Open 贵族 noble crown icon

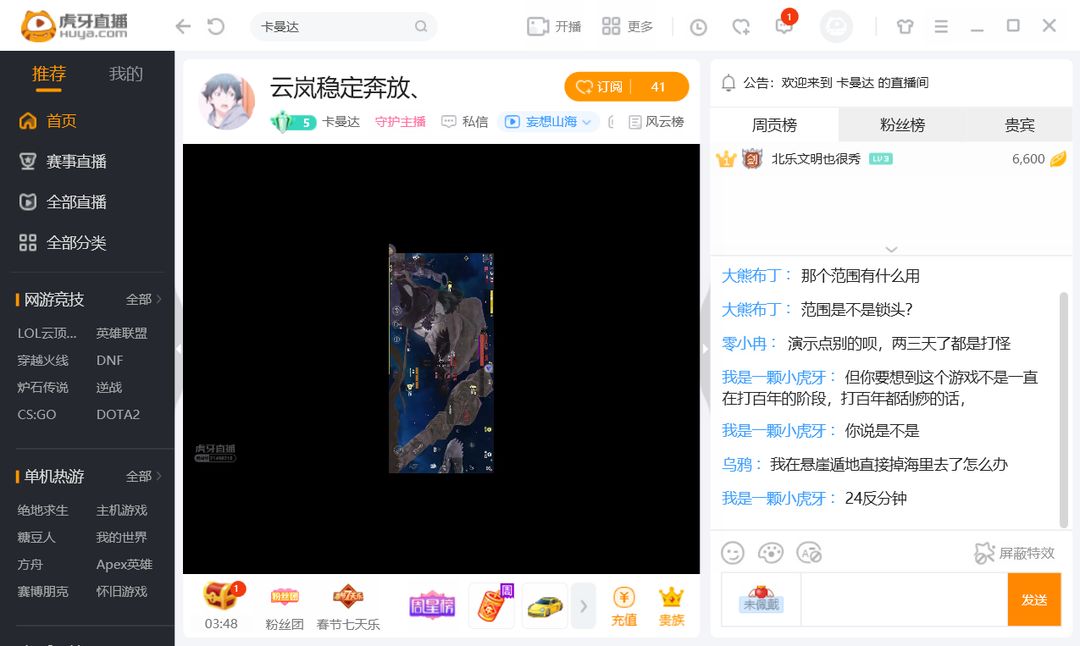click(x=671, y=606)
